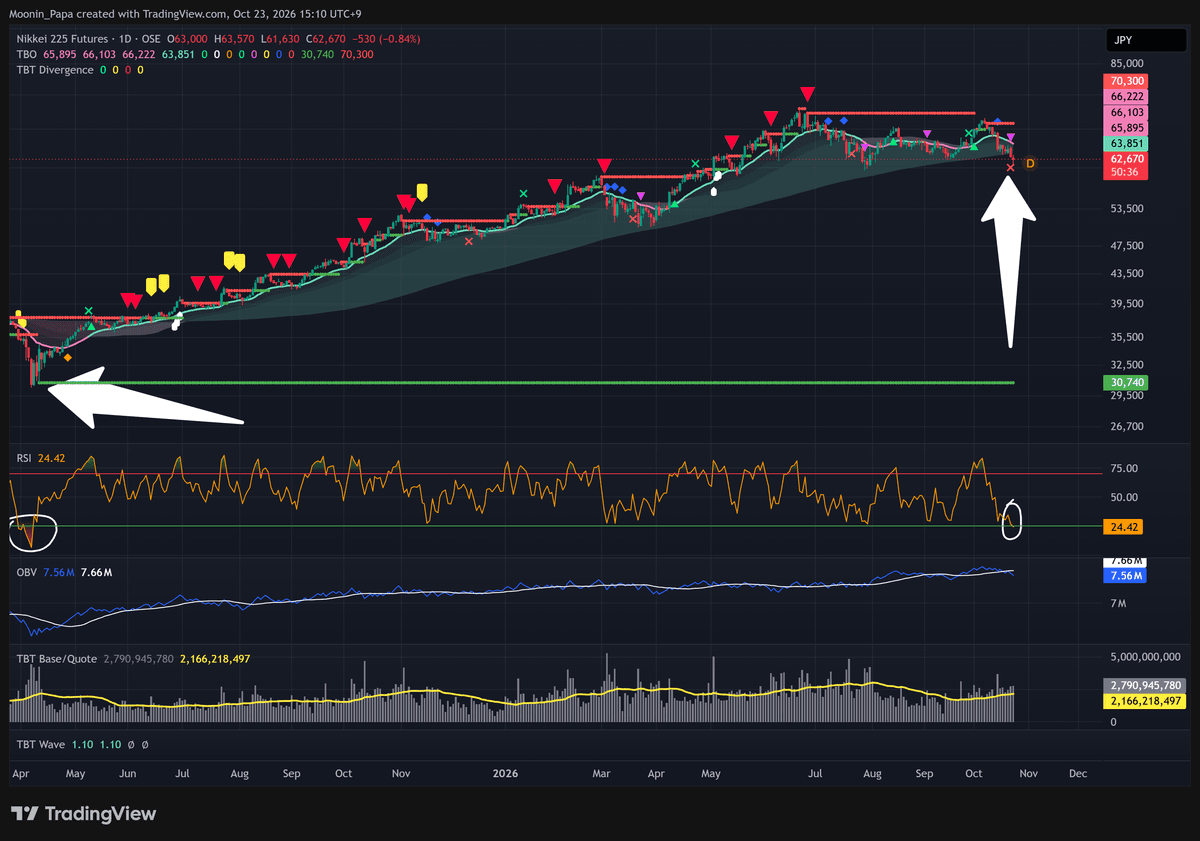Viewport: 1200px width, 841px height.
Task: Click the Dec label on the time axis
Action: point(1078,773)
